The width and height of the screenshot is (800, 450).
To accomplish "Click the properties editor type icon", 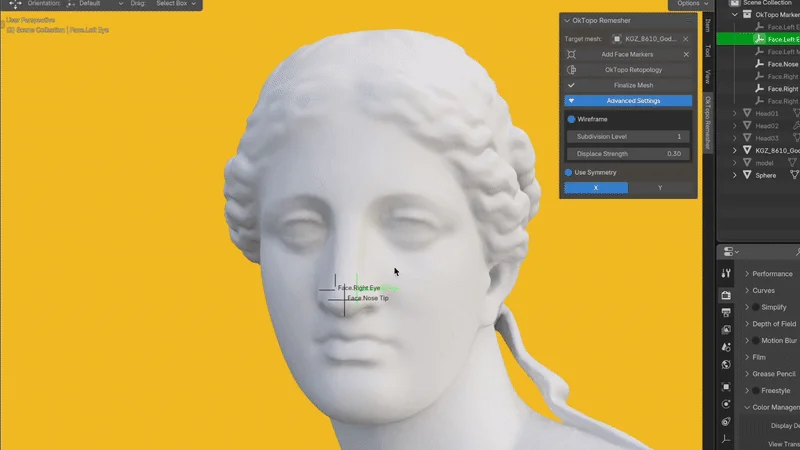I will point(731,252).
